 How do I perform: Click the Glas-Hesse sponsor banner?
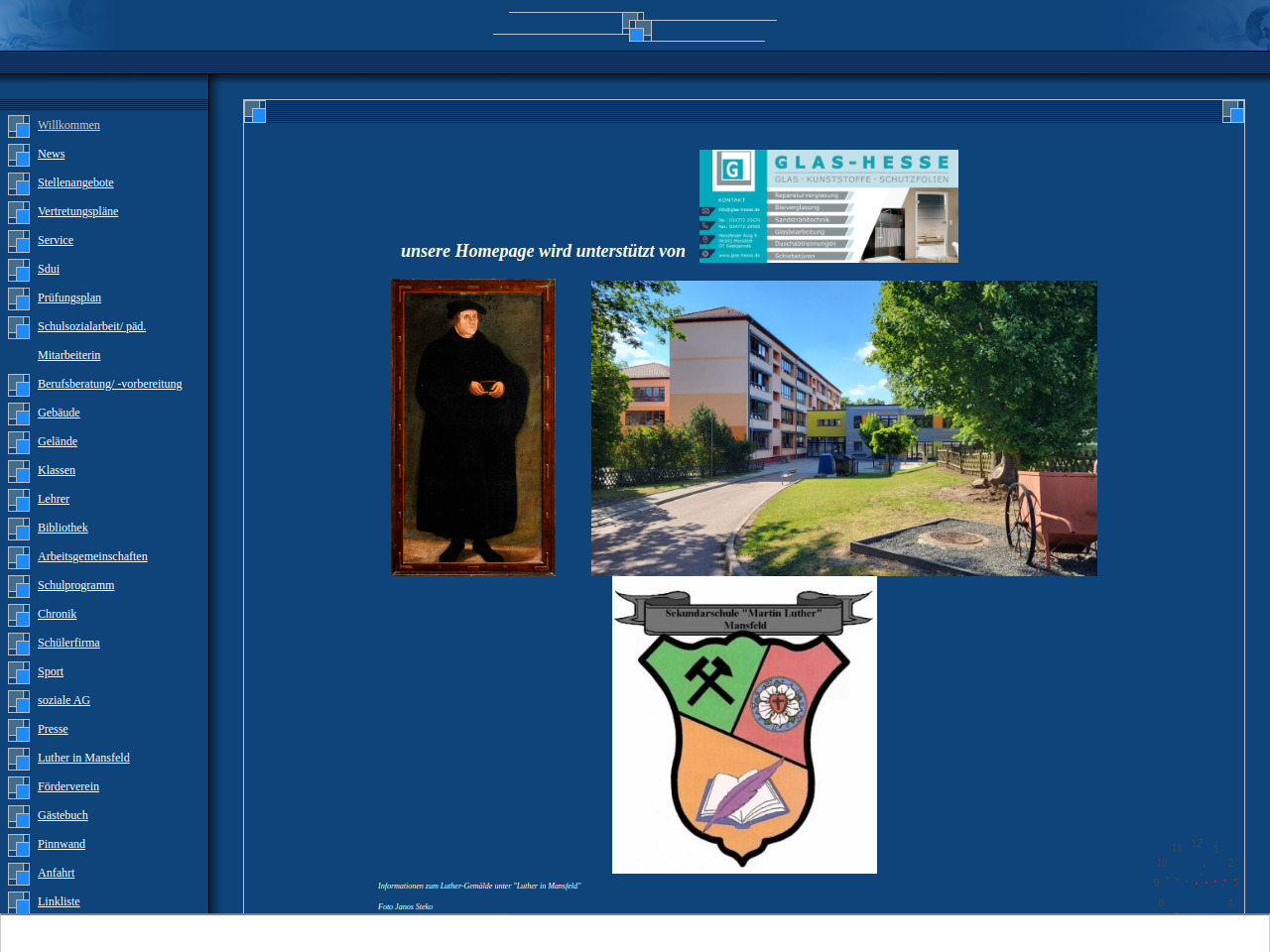(828, 206)
